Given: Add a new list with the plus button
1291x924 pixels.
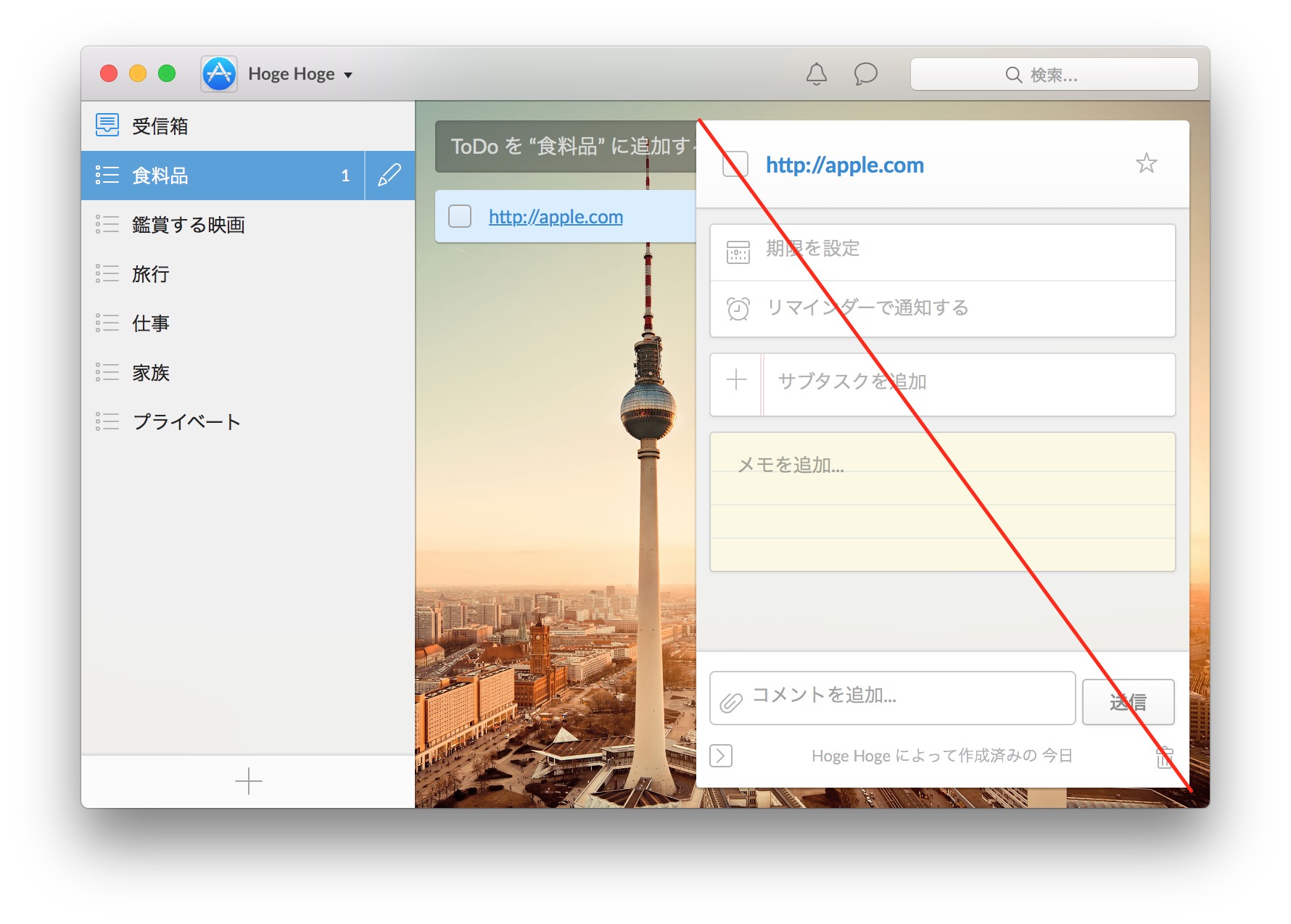Looking at the screenshot, I should [248, 781].
